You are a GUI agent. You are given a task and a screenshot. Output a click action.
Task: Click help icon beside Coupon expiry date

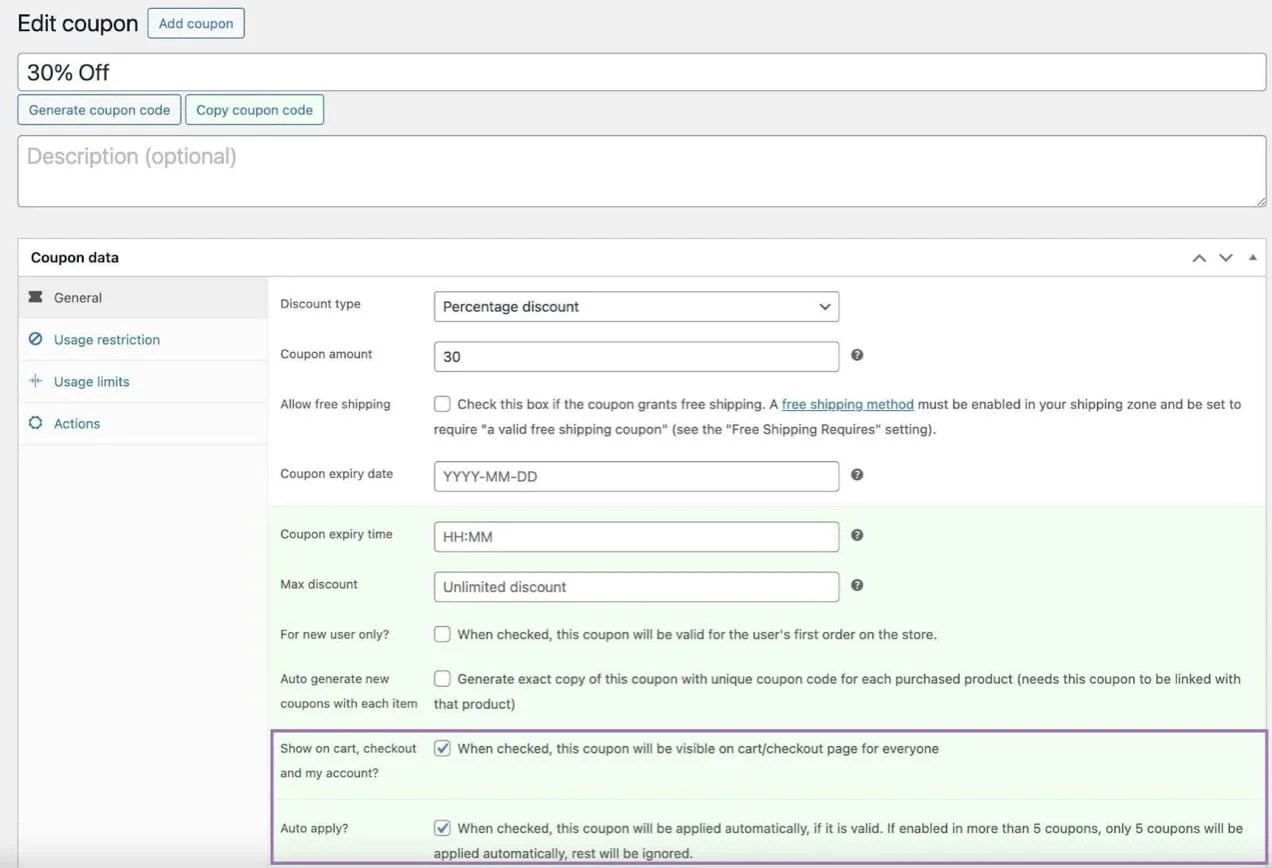coord(856,473)
